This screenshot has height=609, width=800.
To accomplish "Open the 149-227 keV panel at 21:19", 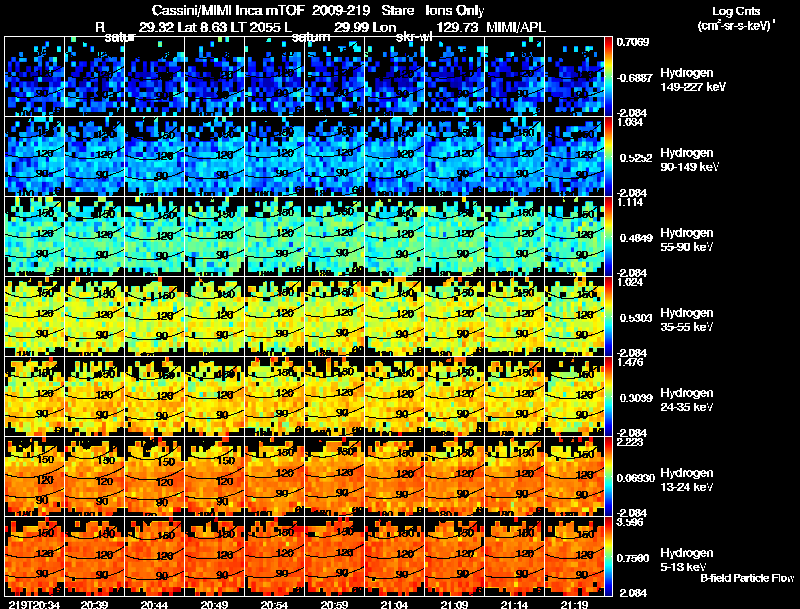I will tap(574, 77).
